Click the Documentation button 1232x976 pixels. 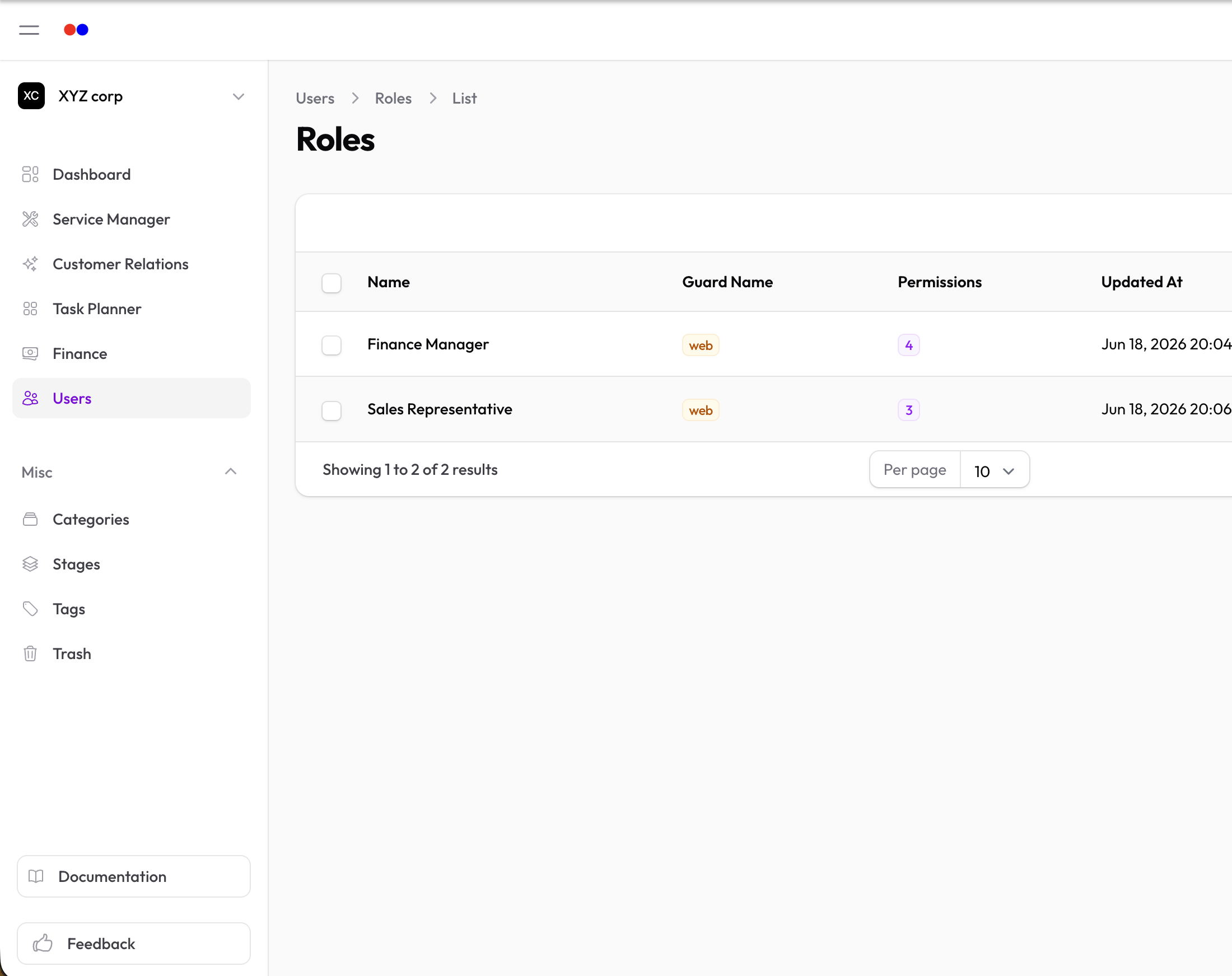click(x=134, y=876)
